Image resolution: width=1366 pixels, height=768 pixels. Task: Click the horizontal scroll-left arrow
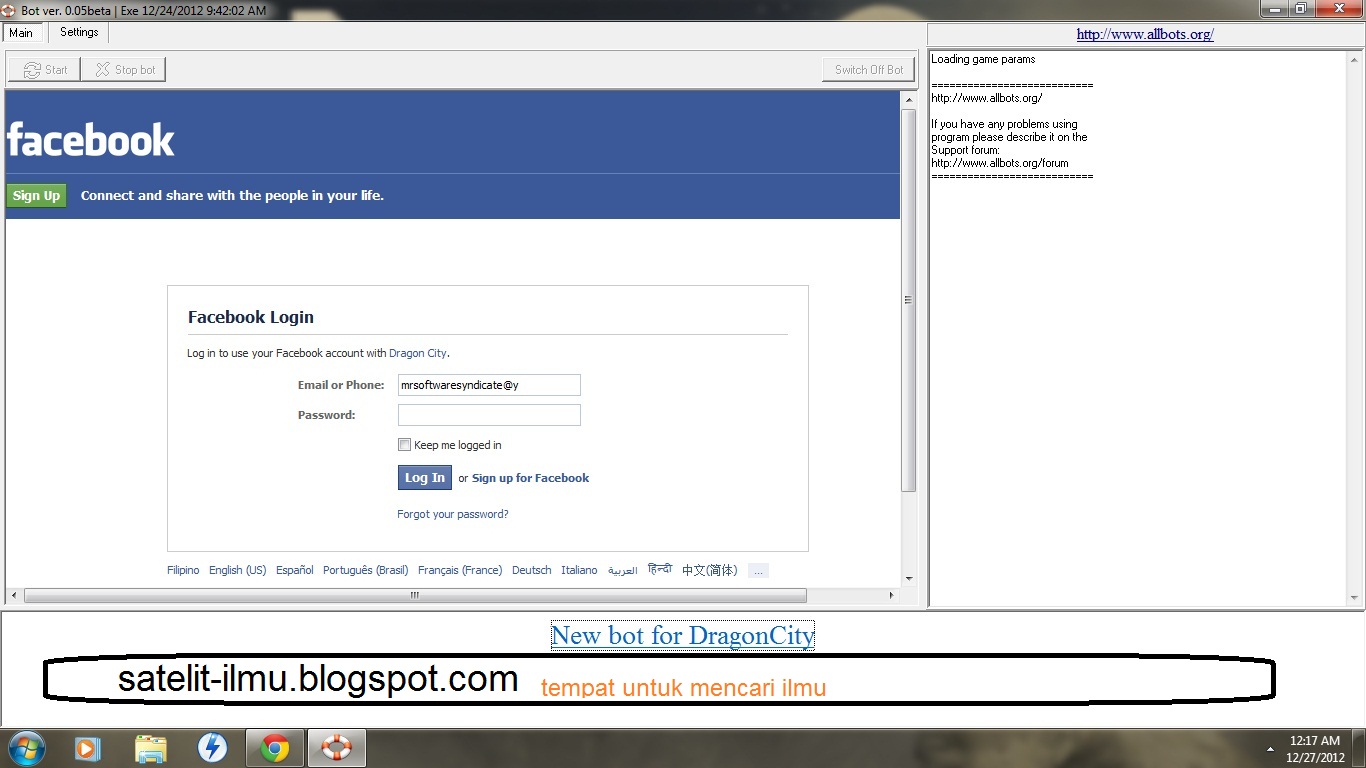(x=13, y=595)
